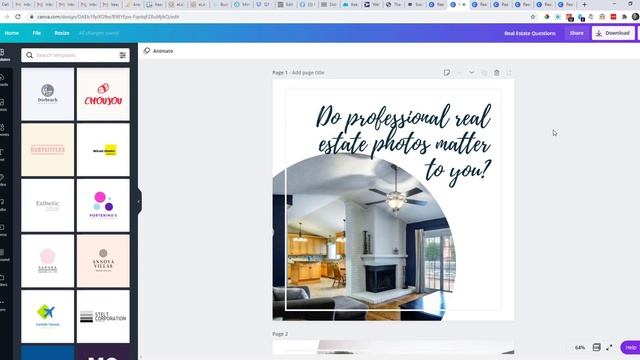Select the Stelt Corporation logo template
640x360 pixels.
tap(103, 316)
